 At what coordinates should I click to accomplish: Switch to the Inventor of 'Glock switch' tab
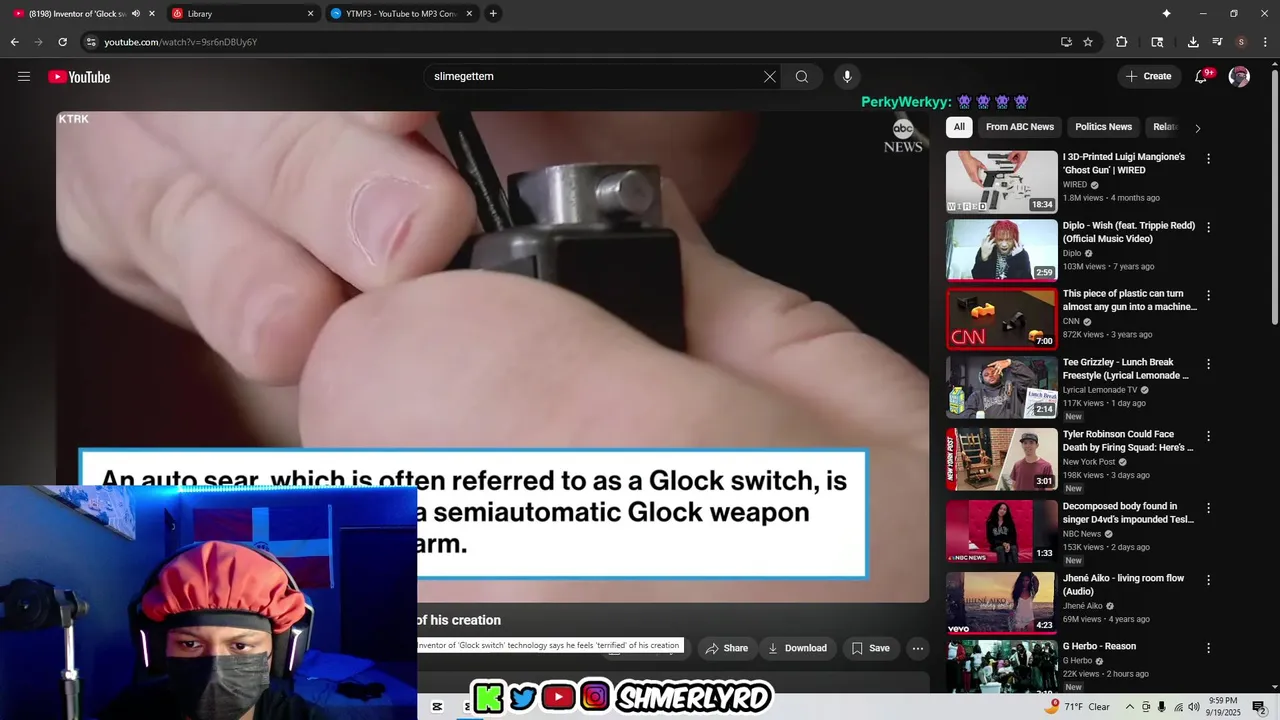(x=84, y=14)
